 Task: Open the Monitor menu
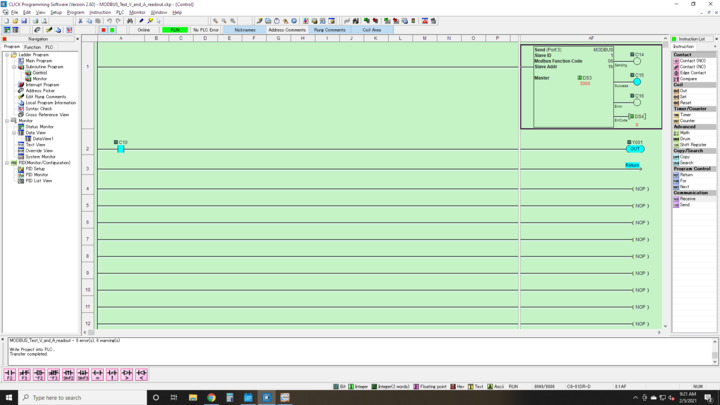click(x=137, y=12)
